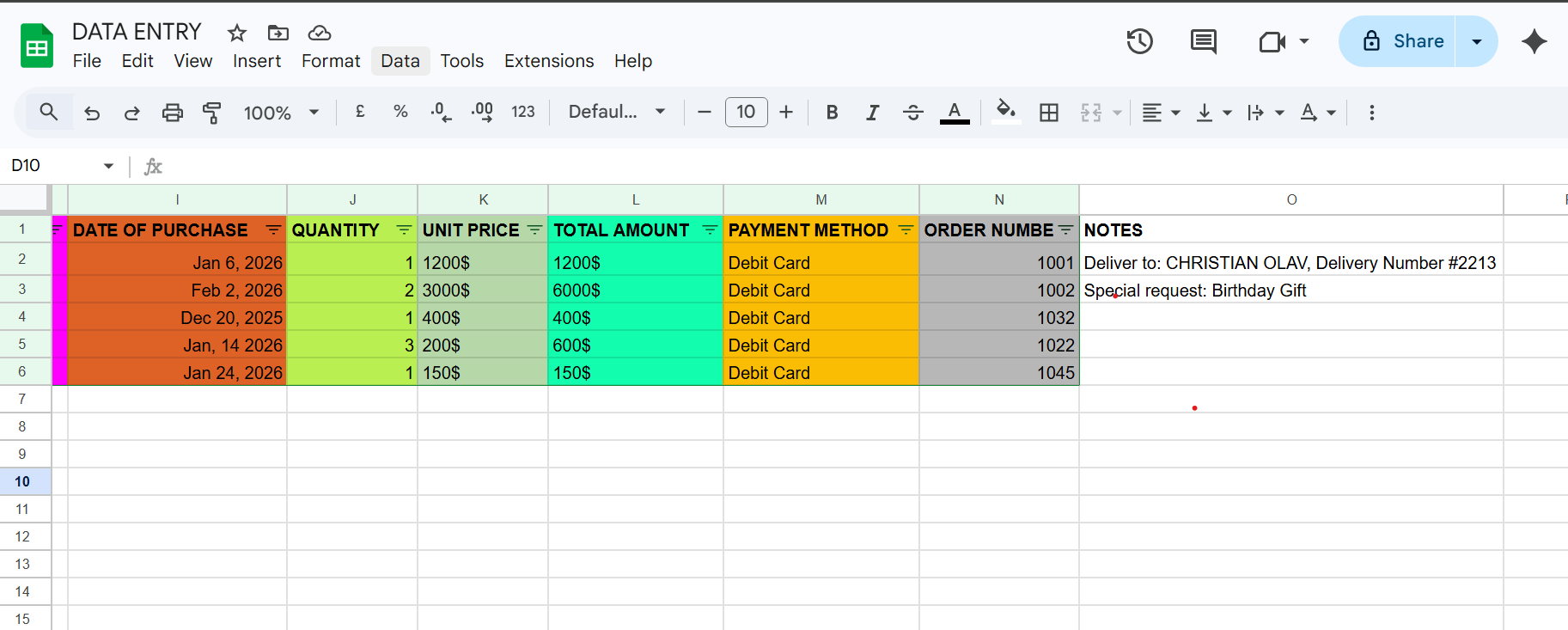Open the version history clock icon
This screenshot has width=1568, height=630.
[x=1140, y=41]
